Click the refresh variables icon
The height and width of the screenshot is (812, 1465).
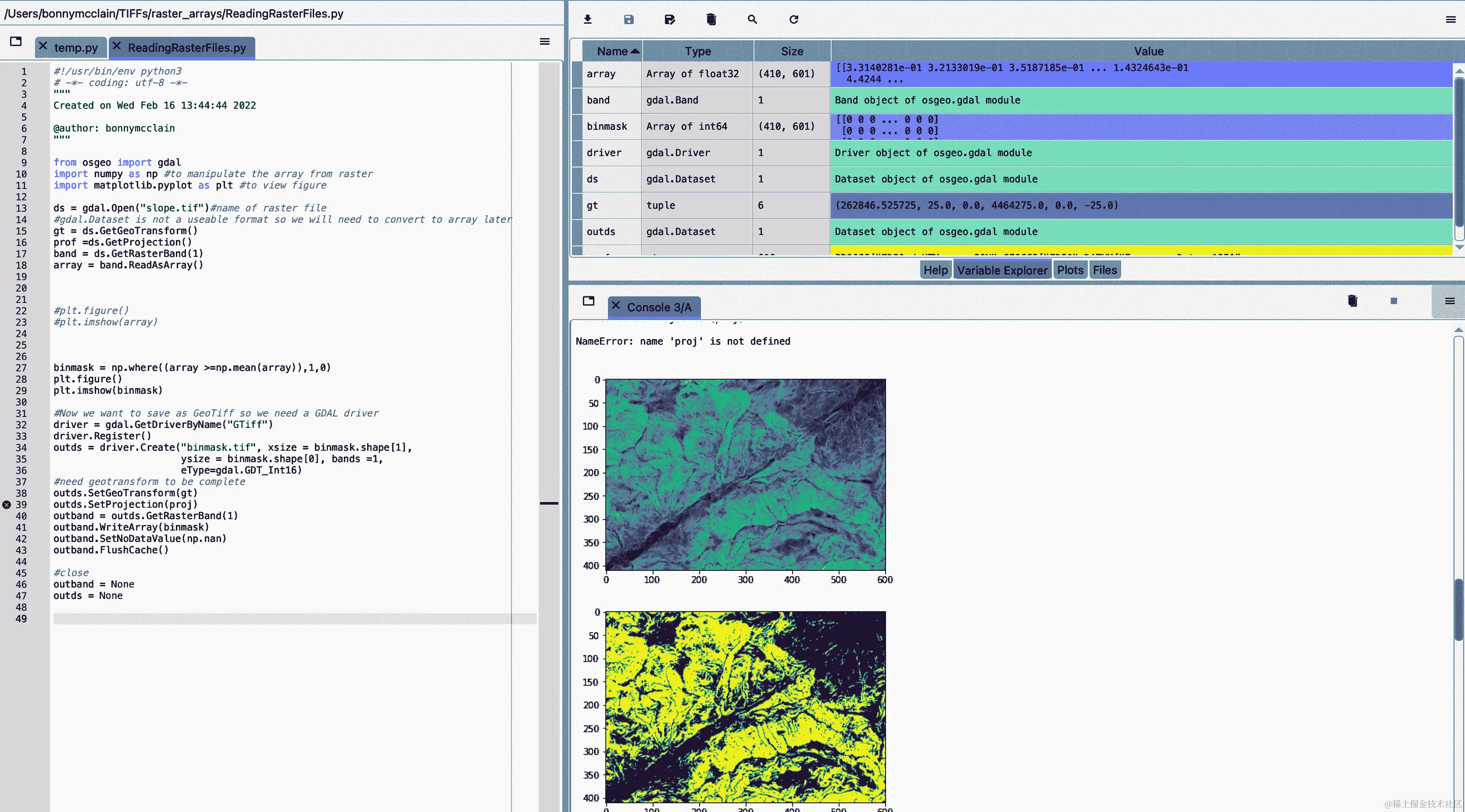(794, 19)
